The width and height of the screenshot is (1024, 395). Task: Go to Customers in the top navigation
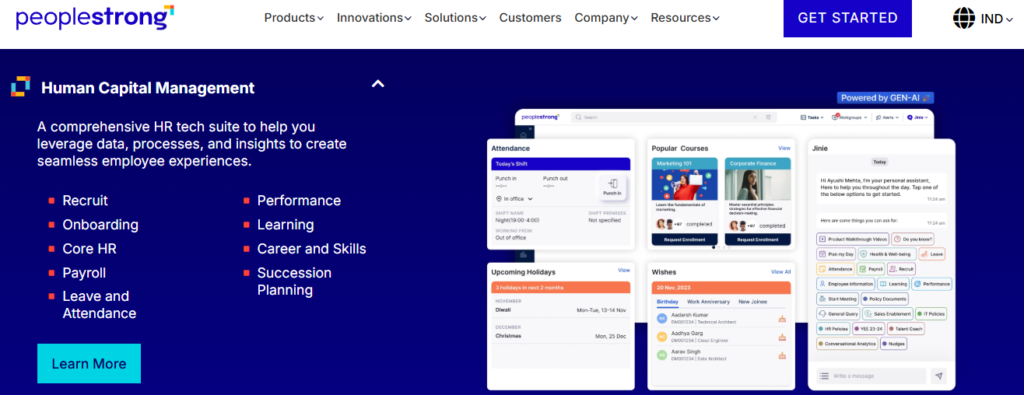[x=530, y=18]
